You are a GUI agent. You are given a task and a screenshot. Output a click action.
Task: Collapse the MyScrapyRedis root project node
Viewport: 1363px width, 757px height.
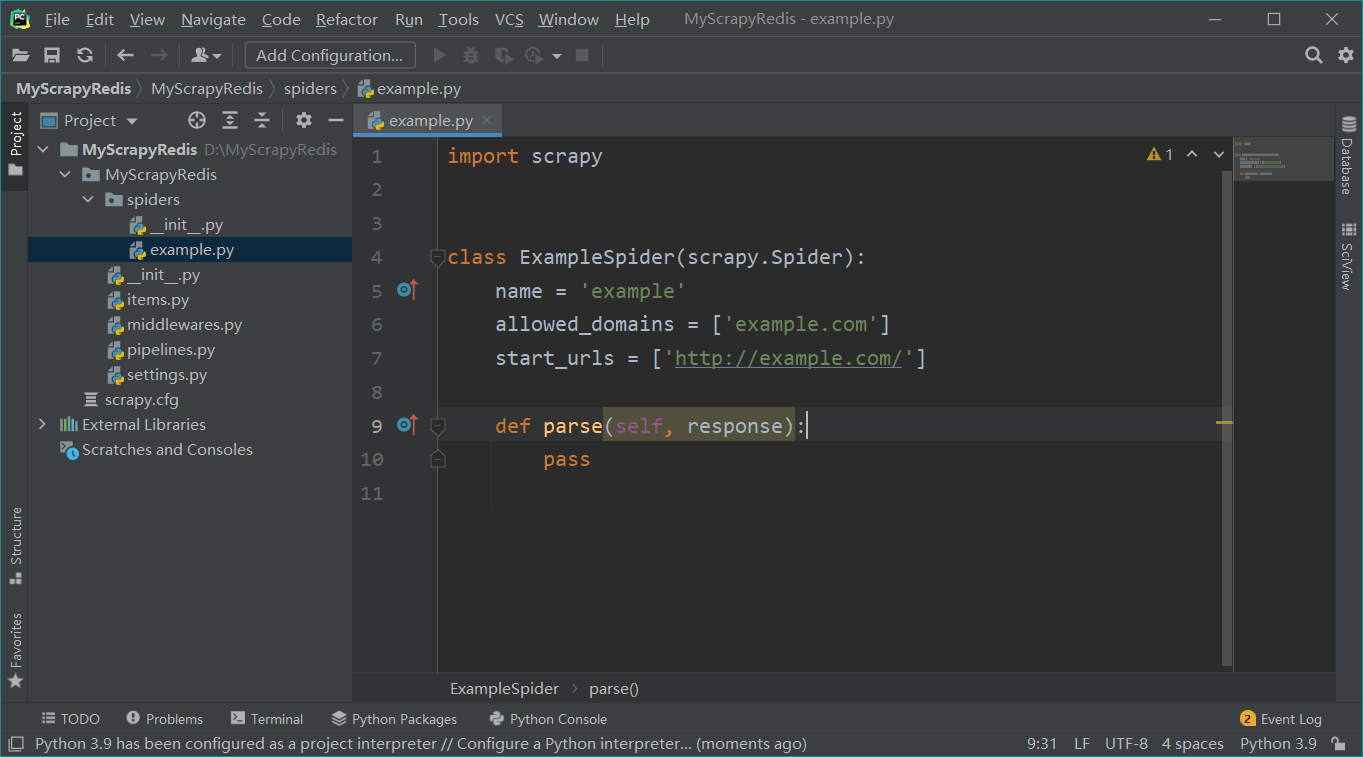click(43, 150)
